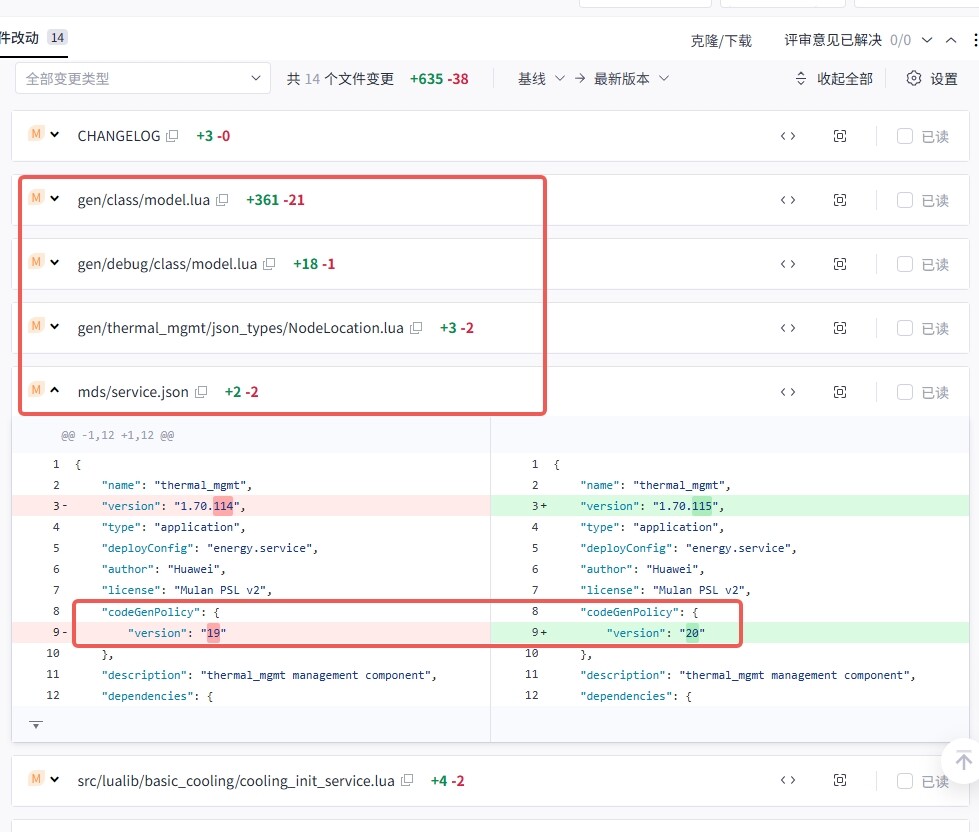View source icon for gen/debug/class/model.lua
Image resolution: width=979 pixels, height=832 pixels.
tap(788, 264)
